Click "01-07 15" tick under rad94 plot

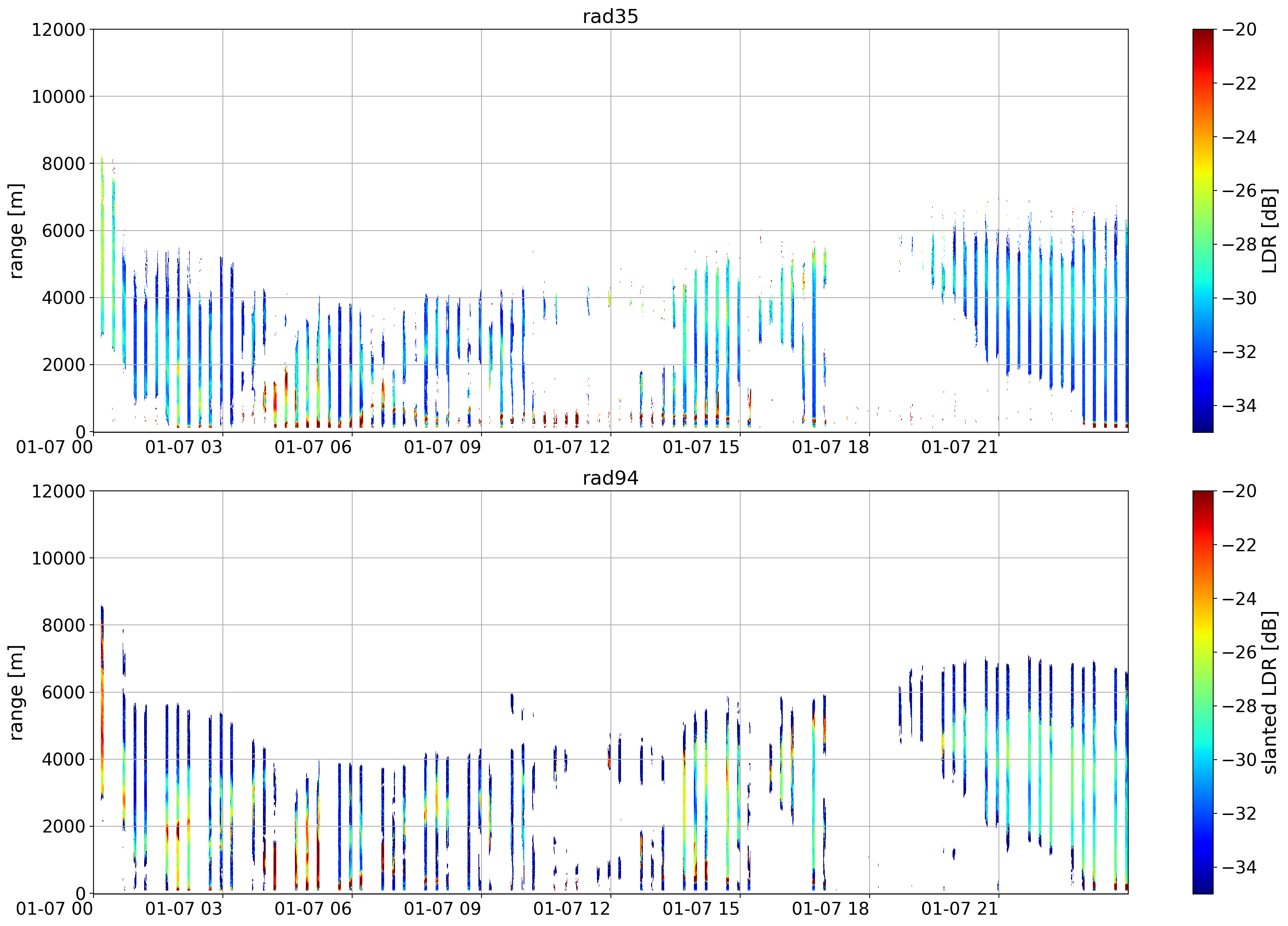click(701, 908)
